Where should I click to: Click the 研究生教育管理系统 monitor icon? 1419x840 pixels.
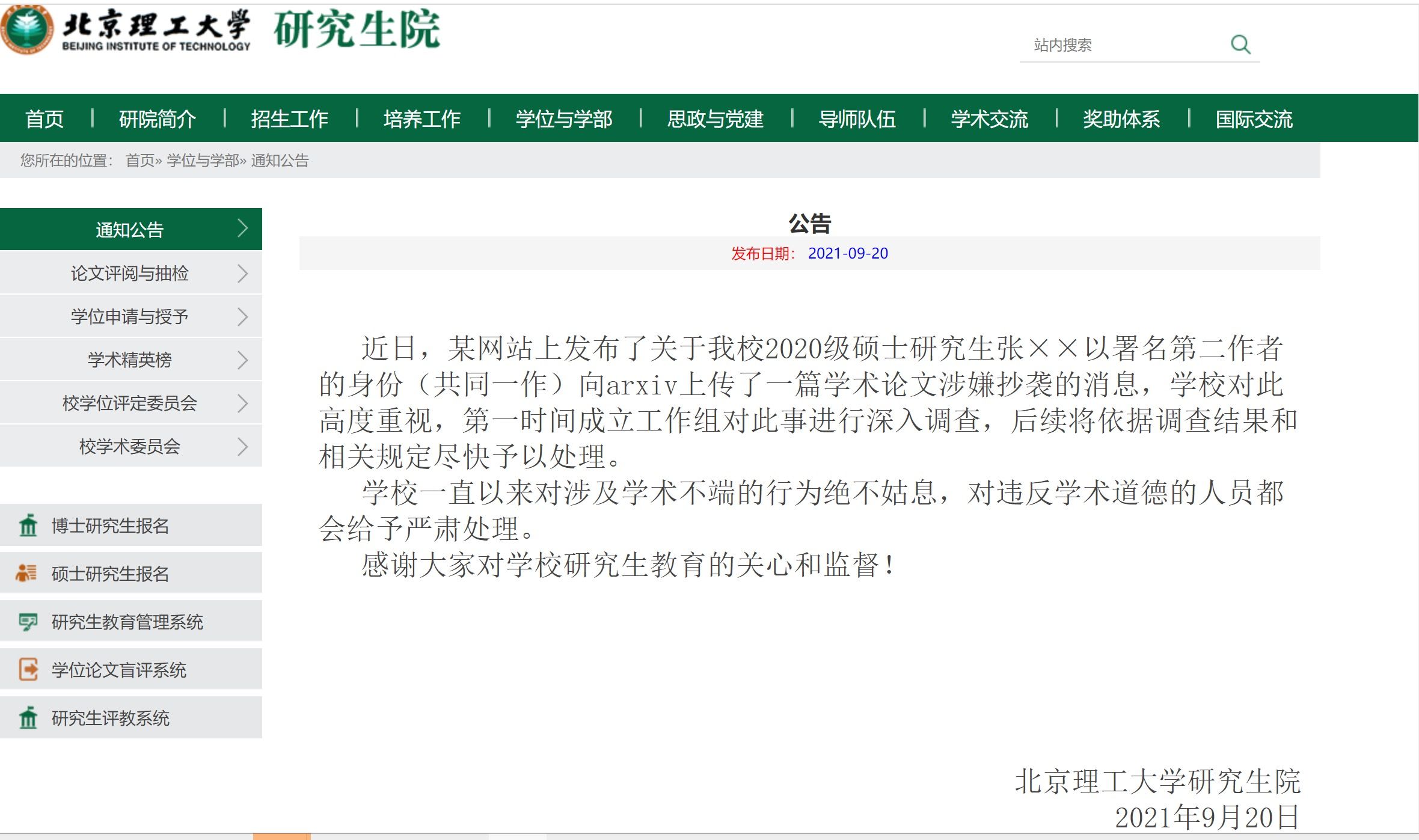pos(28,622)
